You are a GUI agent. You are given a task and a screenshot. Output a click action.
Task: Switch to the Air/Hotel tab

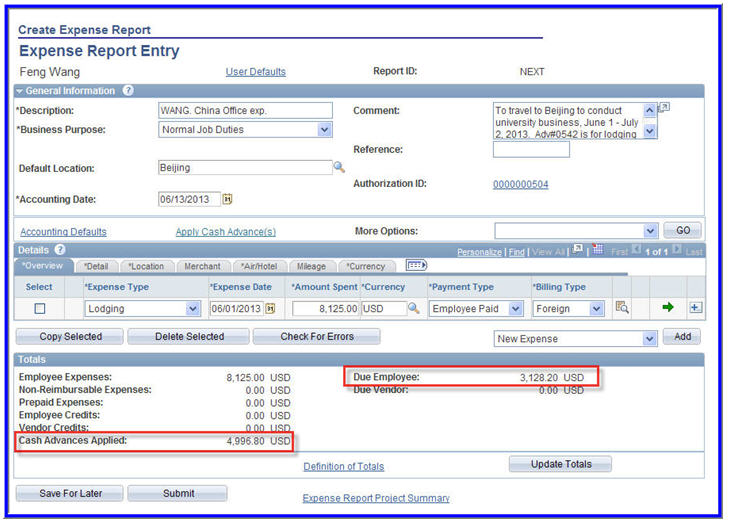(259, 267)
